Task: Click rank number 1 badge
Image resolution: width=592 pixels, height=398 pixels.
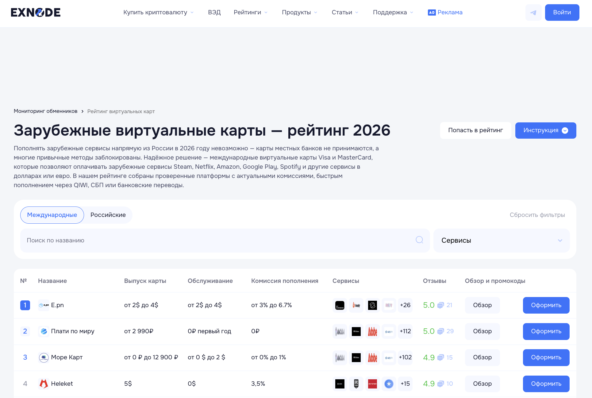Action: (25, 305)
